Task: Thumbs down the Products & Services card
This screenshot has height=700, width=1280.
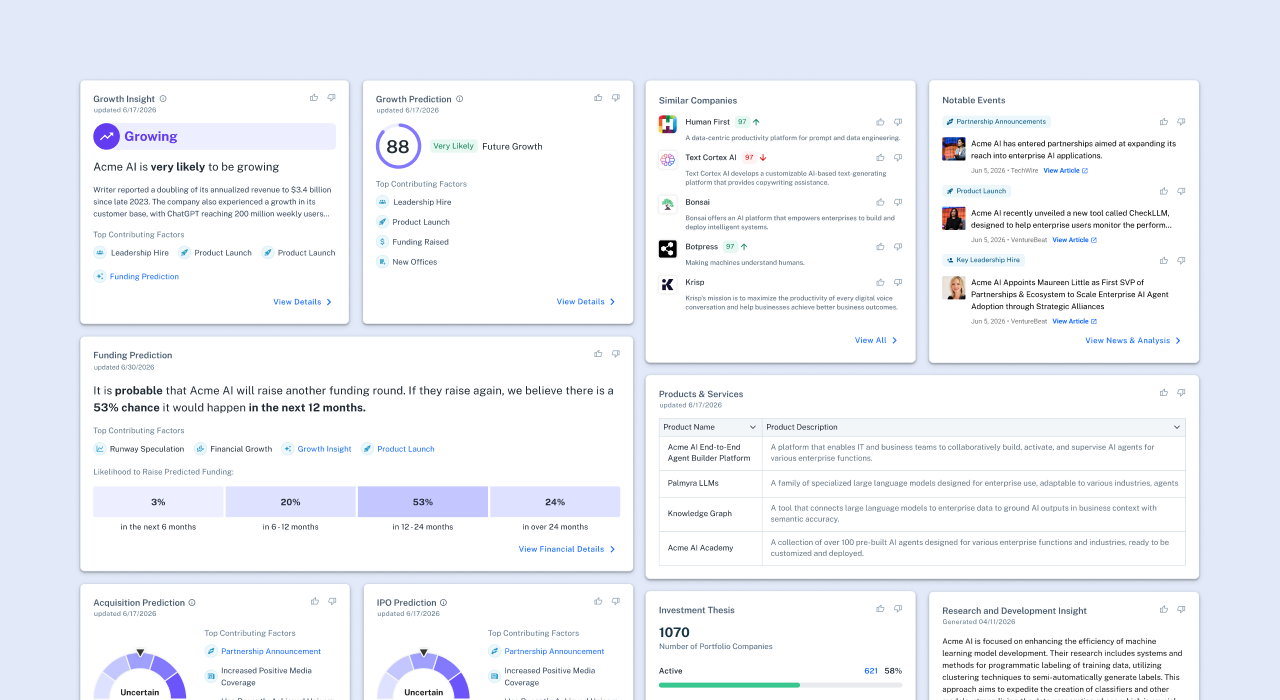Action: click(1181, 393)
